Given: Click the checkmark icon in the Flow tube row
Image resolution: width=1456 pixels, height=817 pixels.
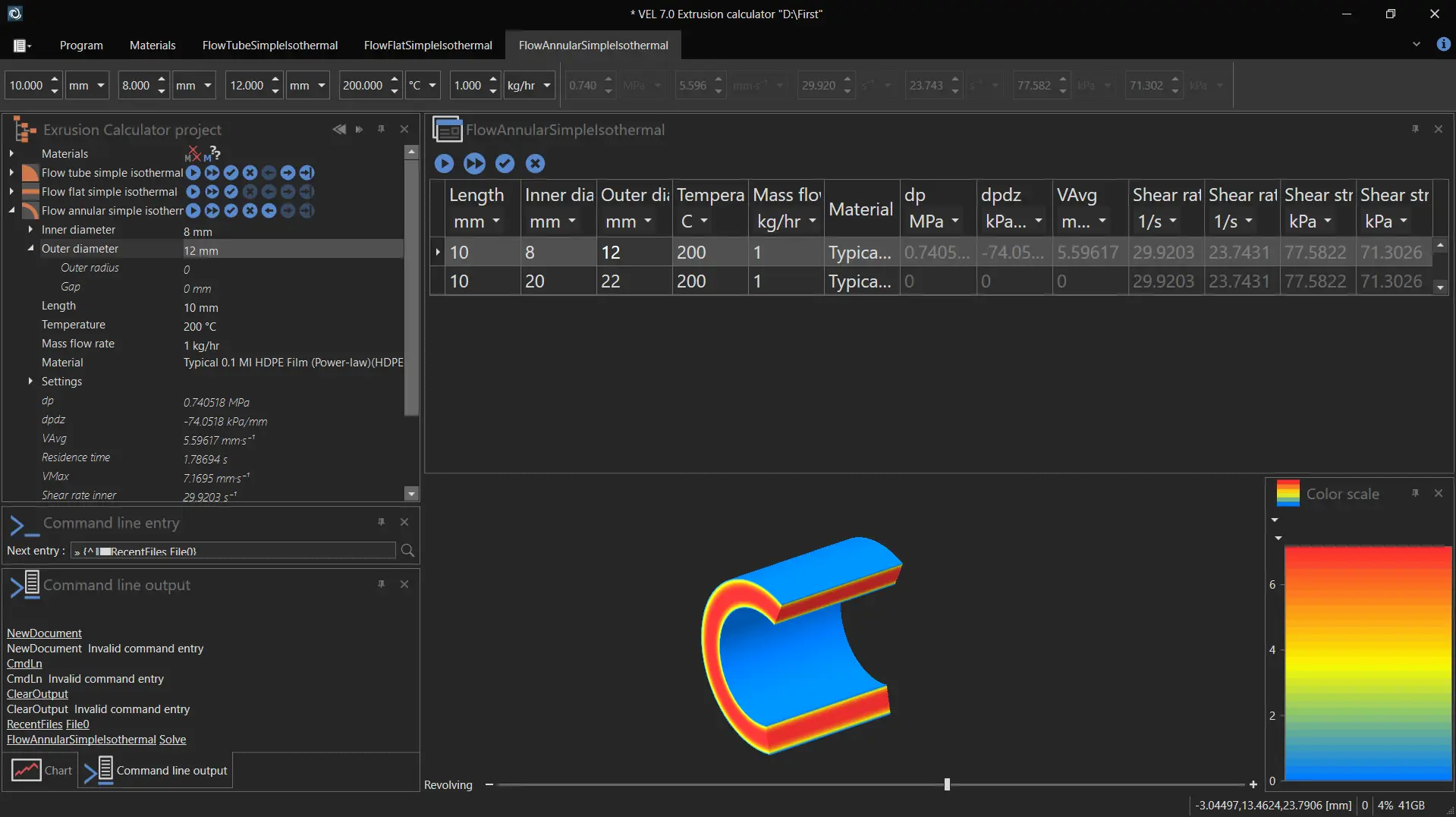Looking at the screenshot, I should click(231, 173).
